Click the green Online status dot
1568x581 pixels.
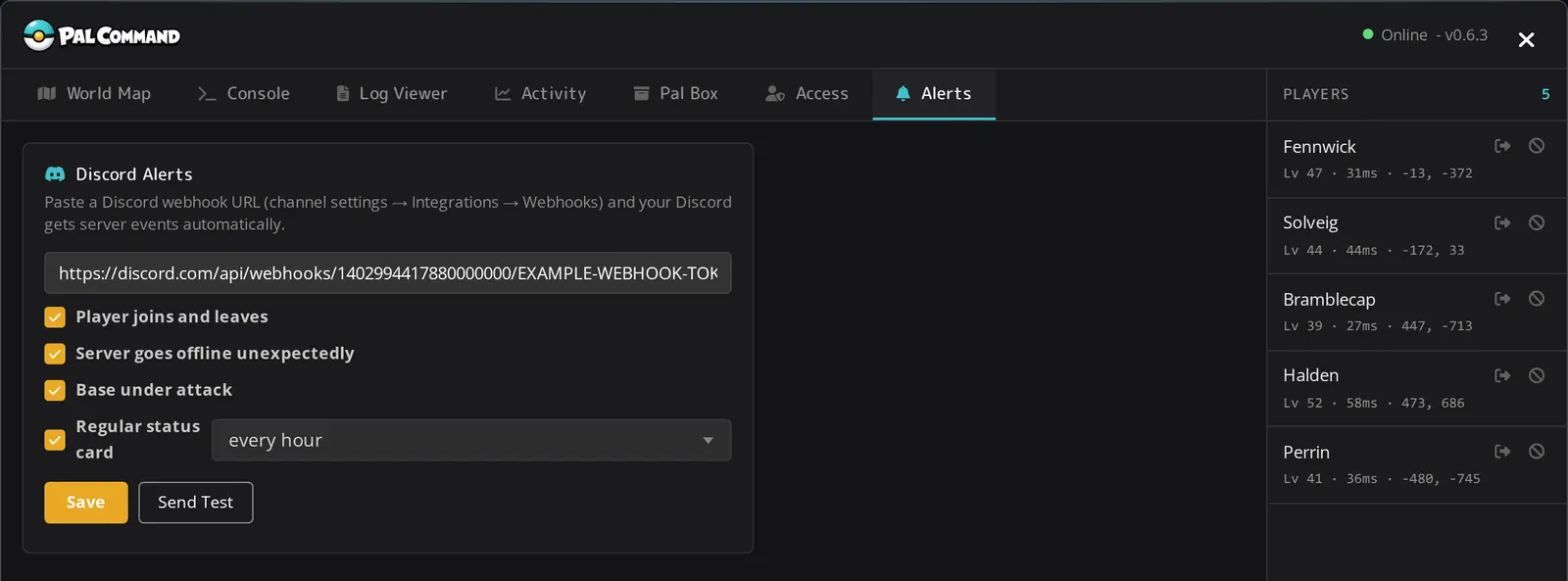[1368, 34]
